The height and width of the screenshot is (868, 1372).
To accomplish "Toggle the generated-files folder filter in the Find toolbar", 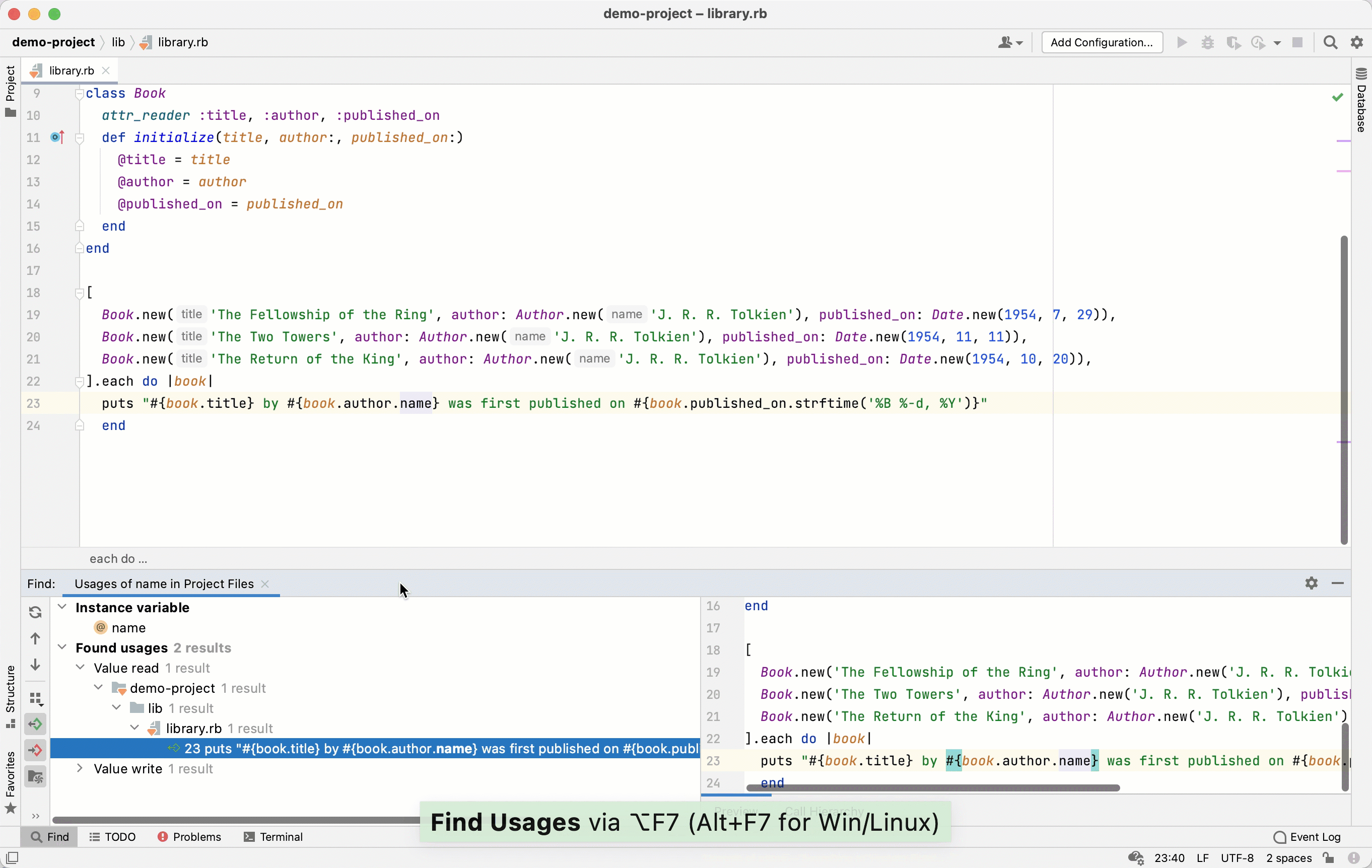I will pyautogui.click(x=35, y=776).
